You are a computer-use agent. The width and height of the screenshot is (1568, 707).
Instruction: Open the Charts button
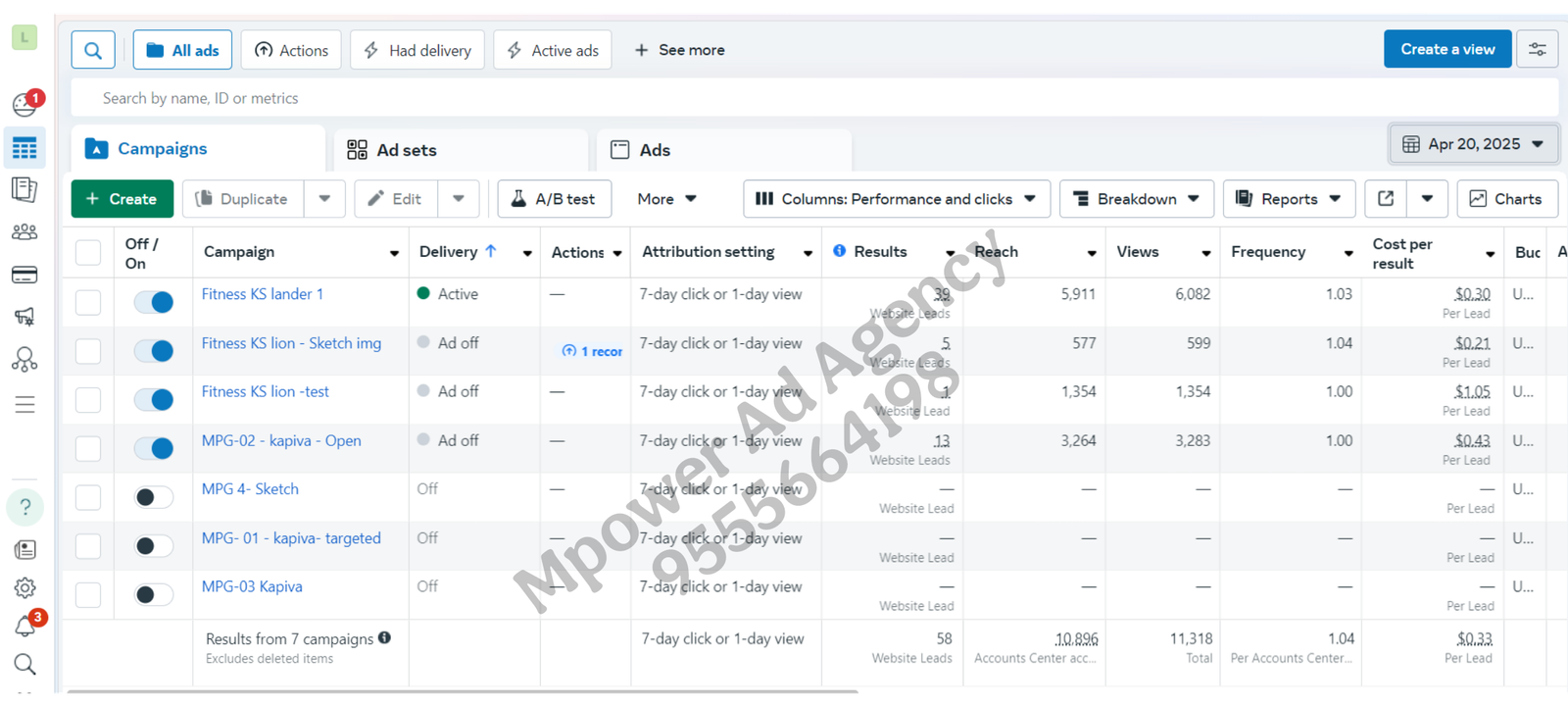(x=1507, y=199)
